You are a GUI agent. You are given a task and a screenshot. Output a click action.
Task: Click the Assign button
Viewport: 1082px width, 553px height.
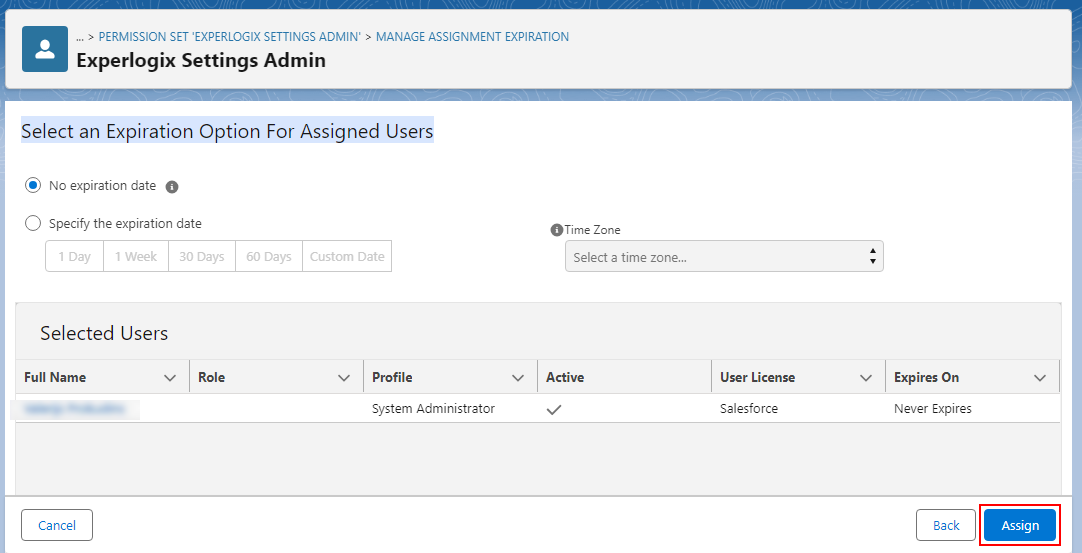pyautogui.click(x=1021, y=525)
